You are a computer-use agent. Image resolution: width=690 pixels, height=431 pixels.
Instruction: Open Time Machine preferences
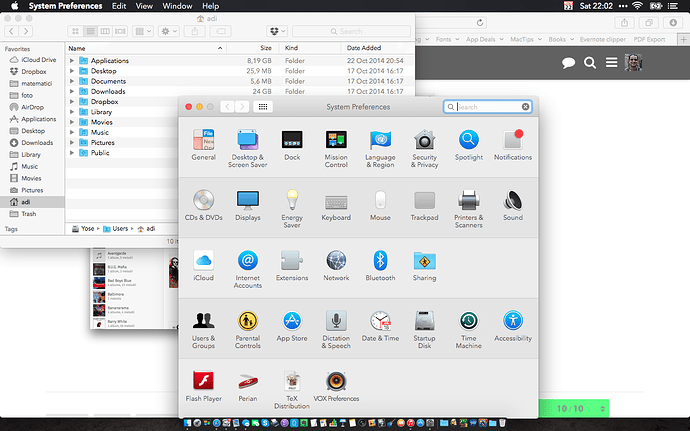468,321
